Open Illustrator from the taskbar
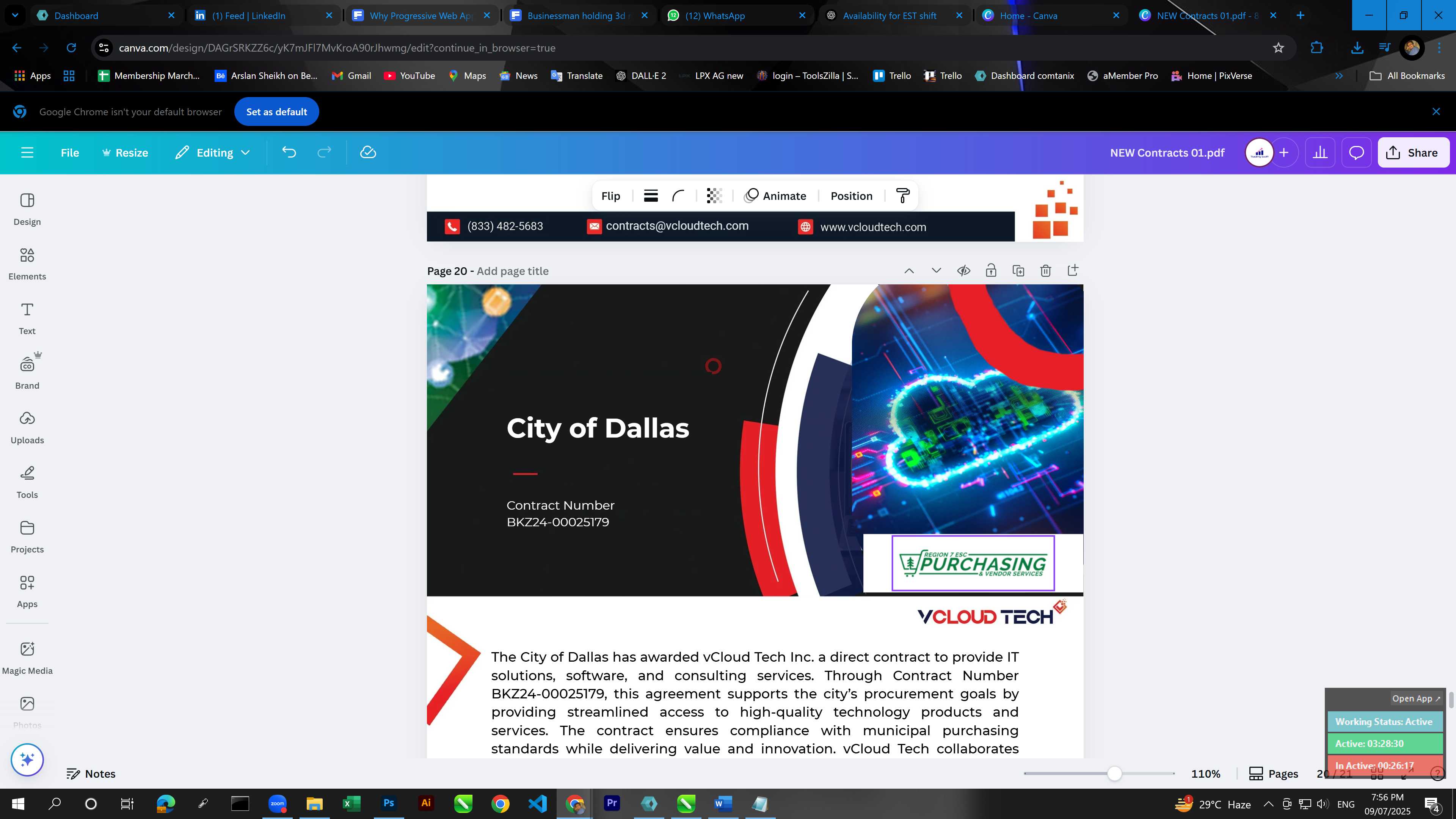Viewport: 1456px width, 819px height. [x=426, y=804]
